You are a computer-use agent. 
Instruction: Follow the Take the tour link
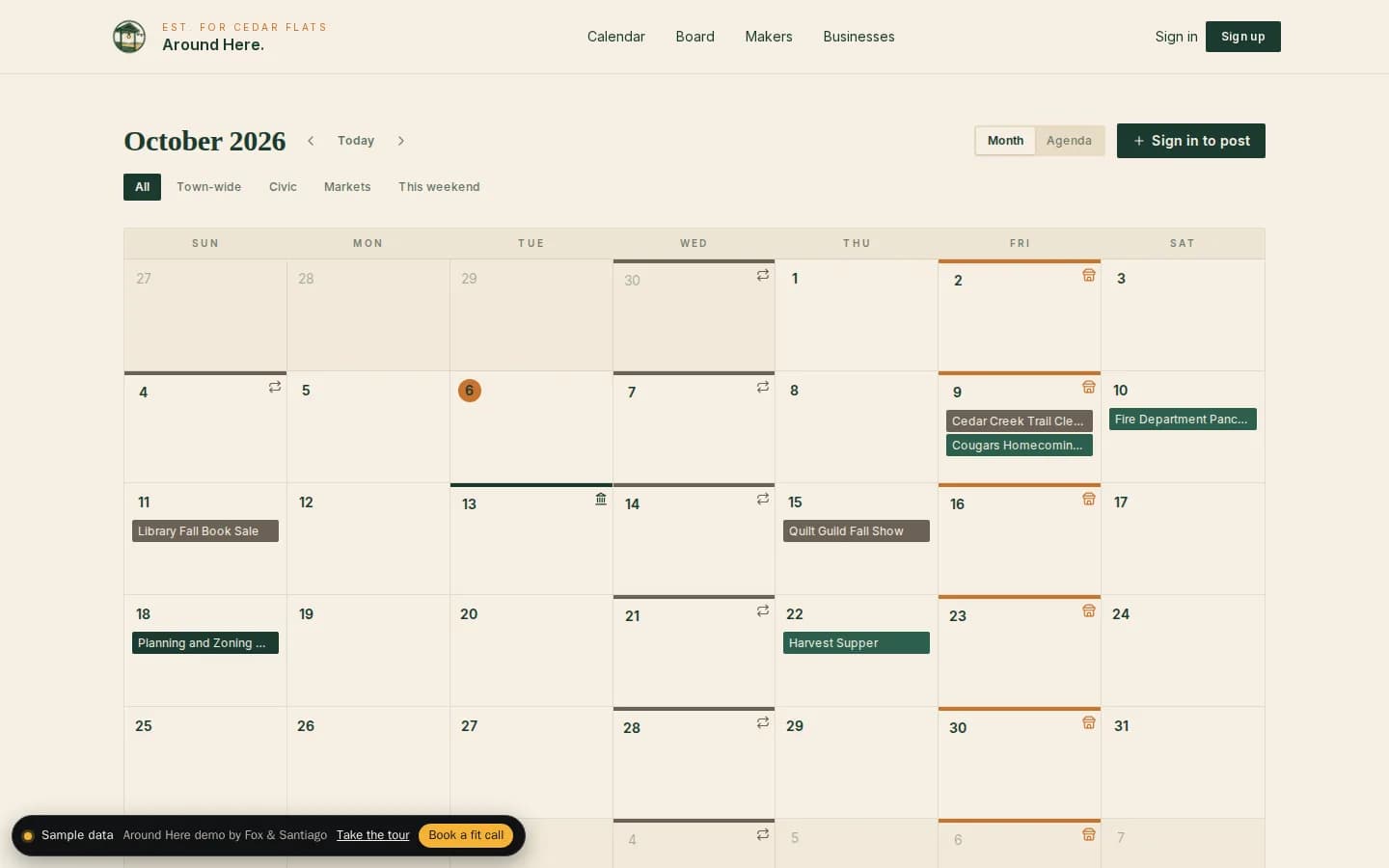pos(373,835)
